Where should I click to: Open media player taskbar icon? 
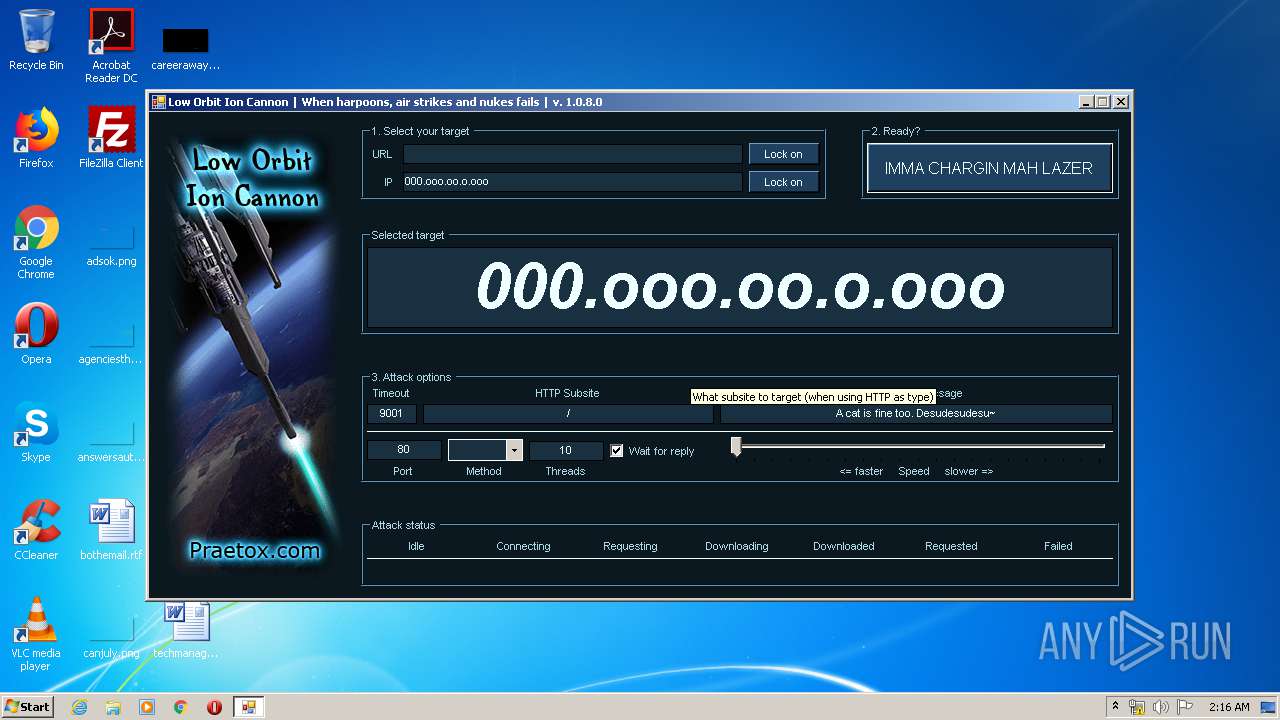click(147, 707)
